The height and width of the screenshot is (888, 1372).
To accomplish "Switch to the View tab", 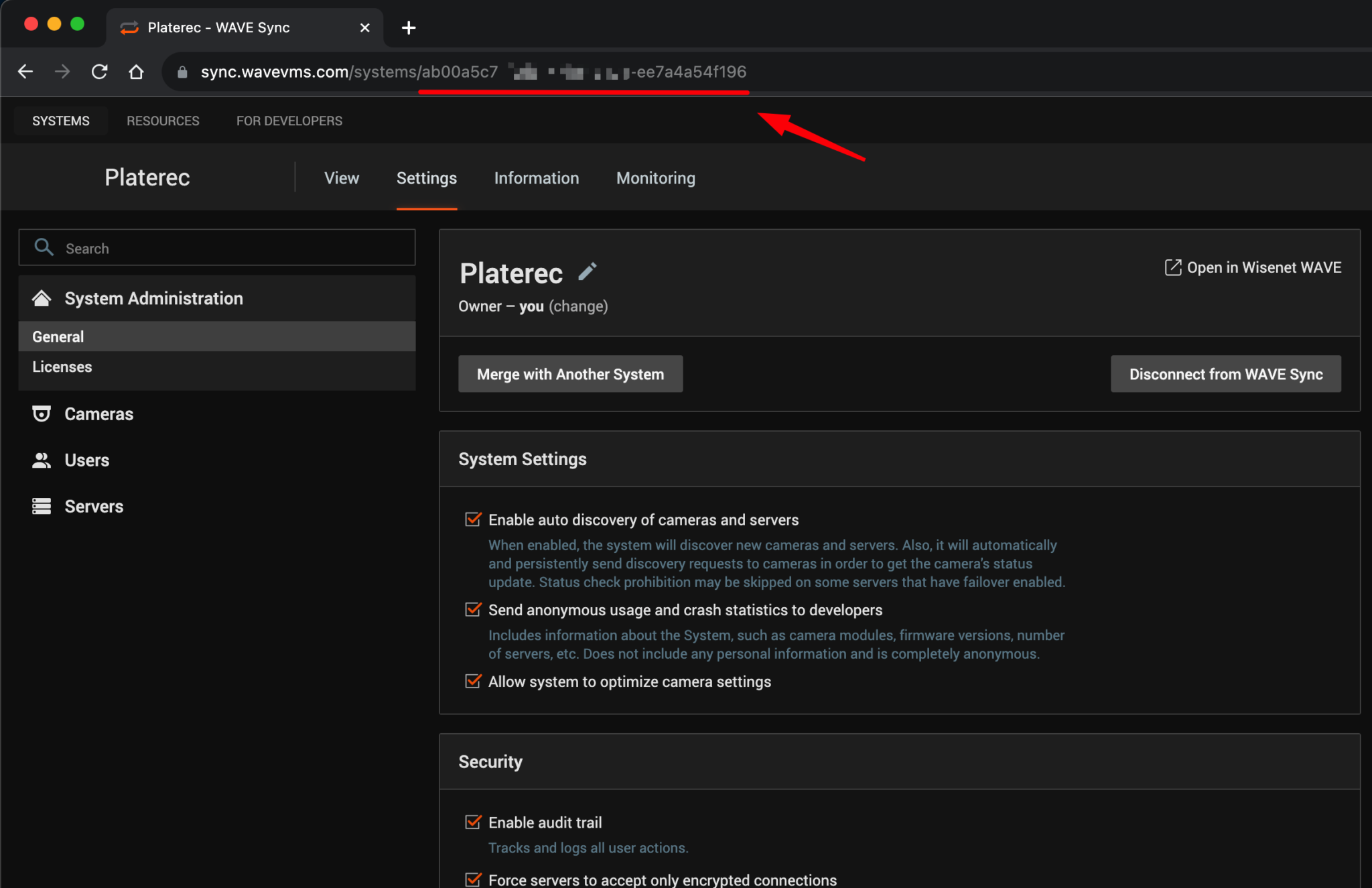I will coord(342,178).
